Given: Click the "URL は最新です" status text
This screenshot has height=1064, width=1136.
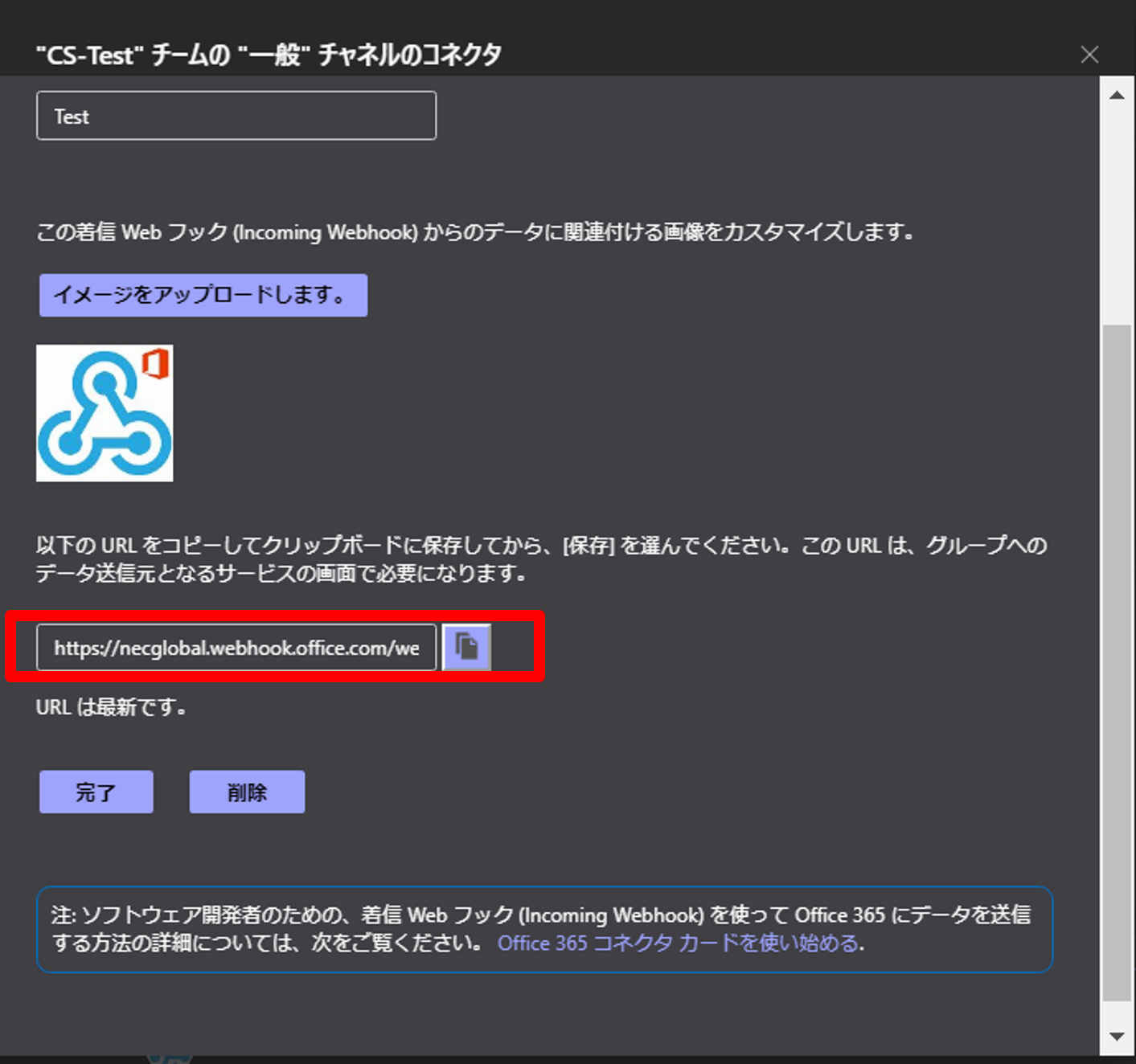Looking at the screenshot, I should point(112,708).
